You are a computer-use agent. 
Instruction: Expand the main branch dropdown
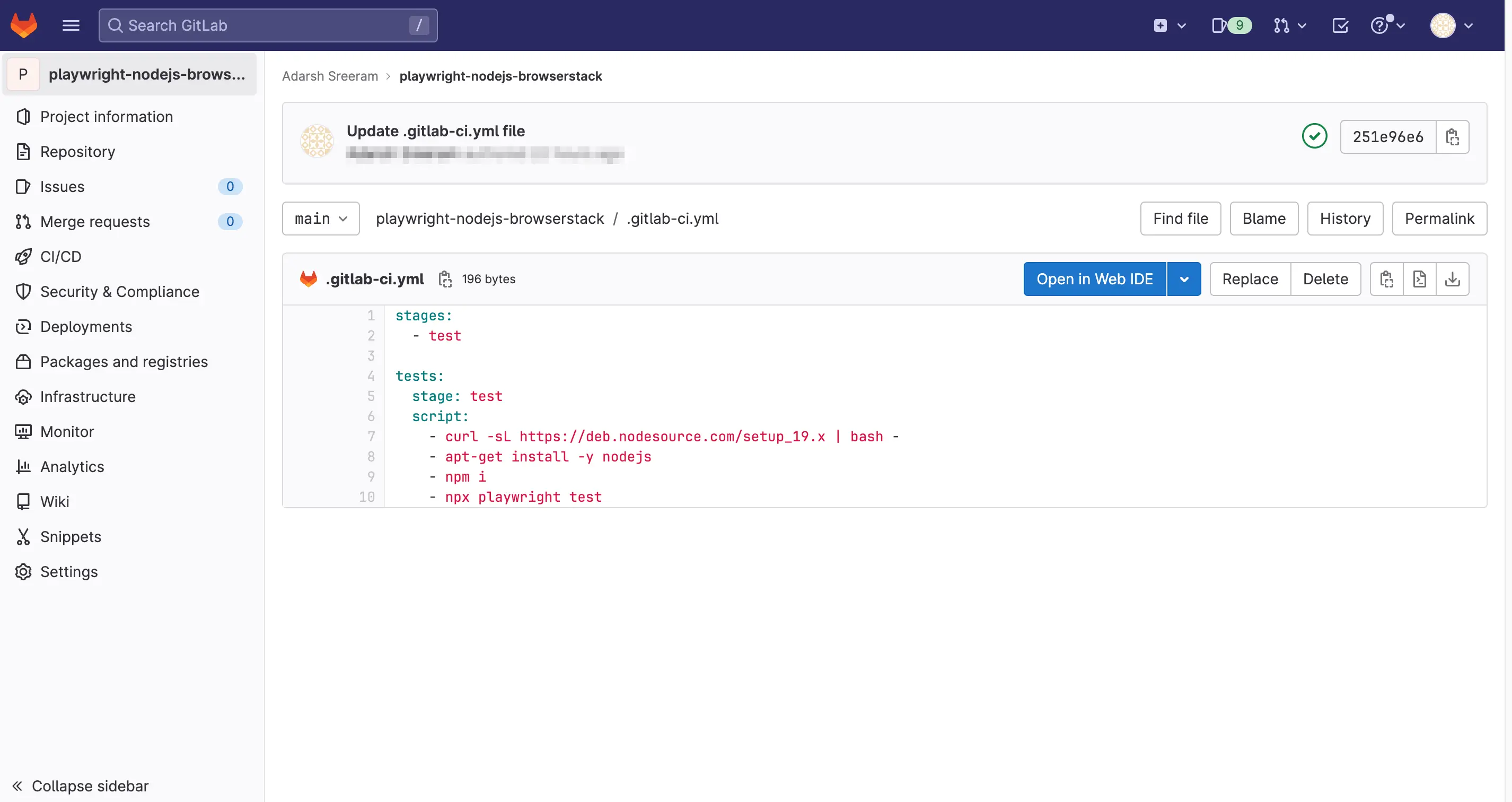(320, 219)
